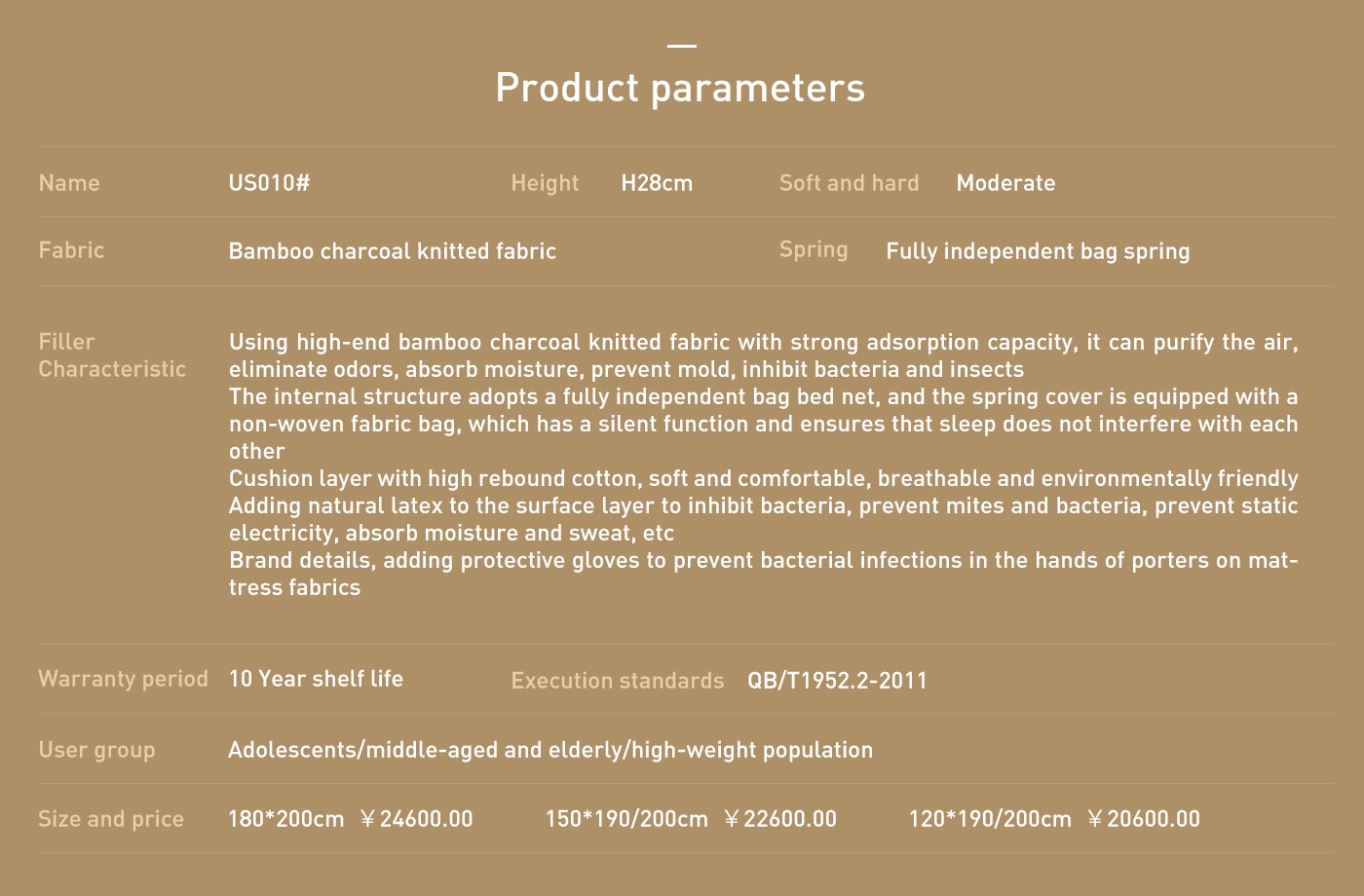Click the H28cm height value
This screenshot has height=896, width=1364.
pos(657,183)
